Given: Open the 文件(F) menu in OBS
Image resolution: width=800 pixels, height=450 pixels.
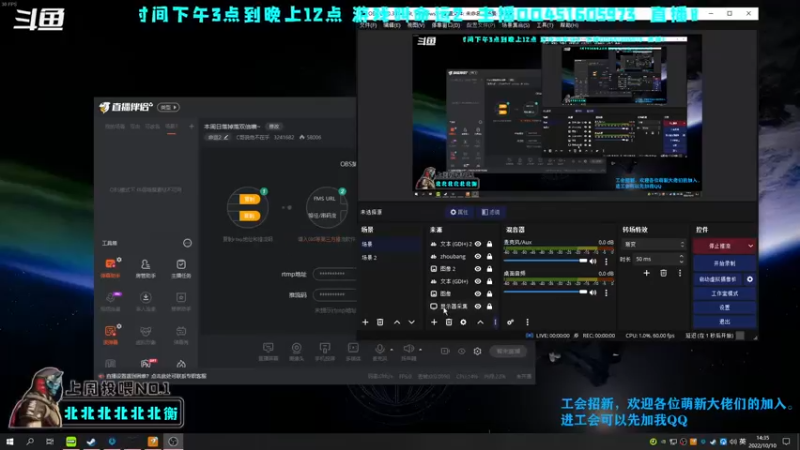Looking at the screenshot, I should (x=367, y=25).
